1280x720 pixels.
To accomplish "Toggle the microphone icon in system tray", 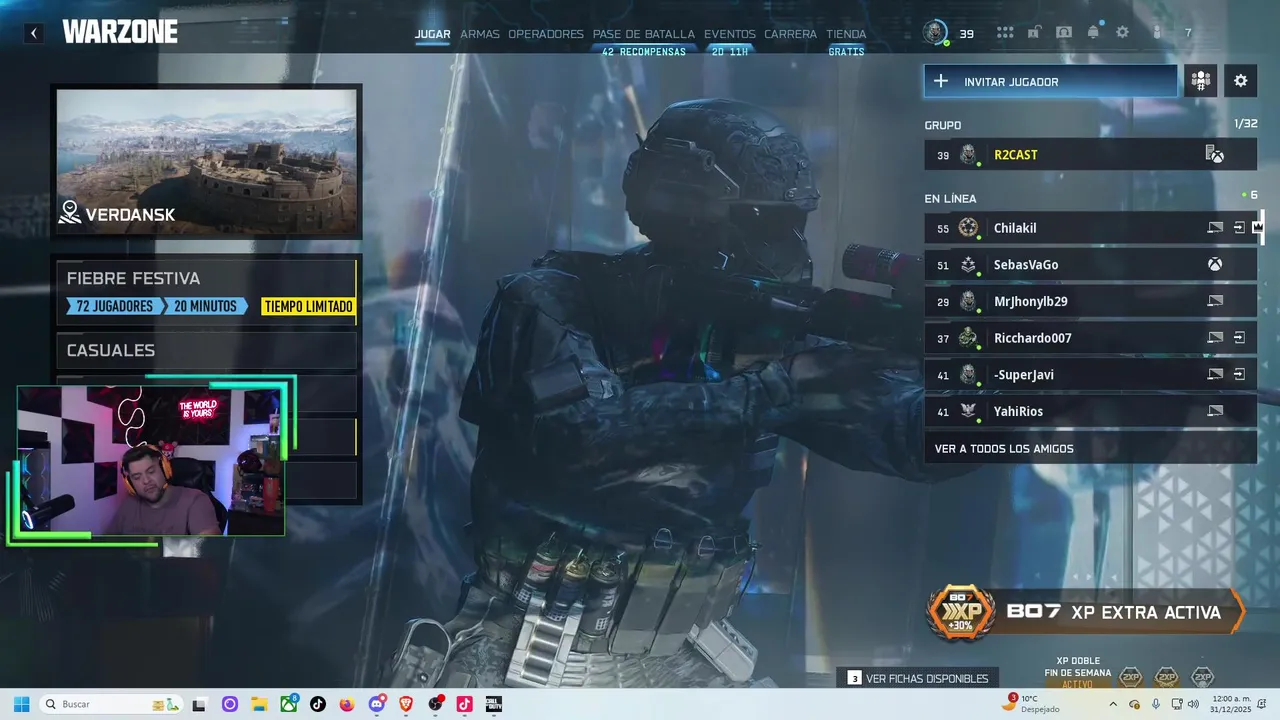I will pyautogui.click(x=1156, y=704).
